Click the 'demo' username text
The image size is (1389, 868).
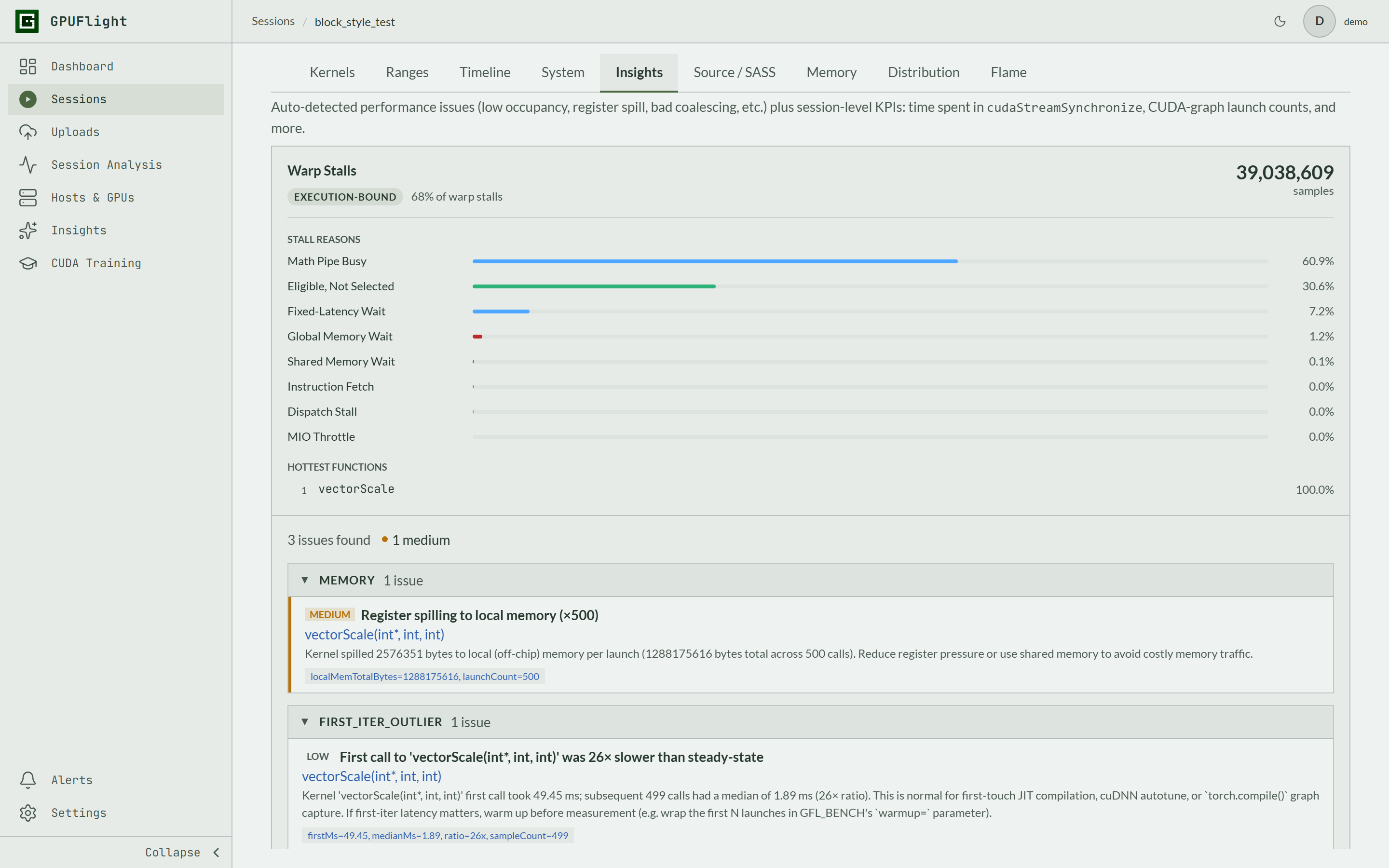[1356, 22]
